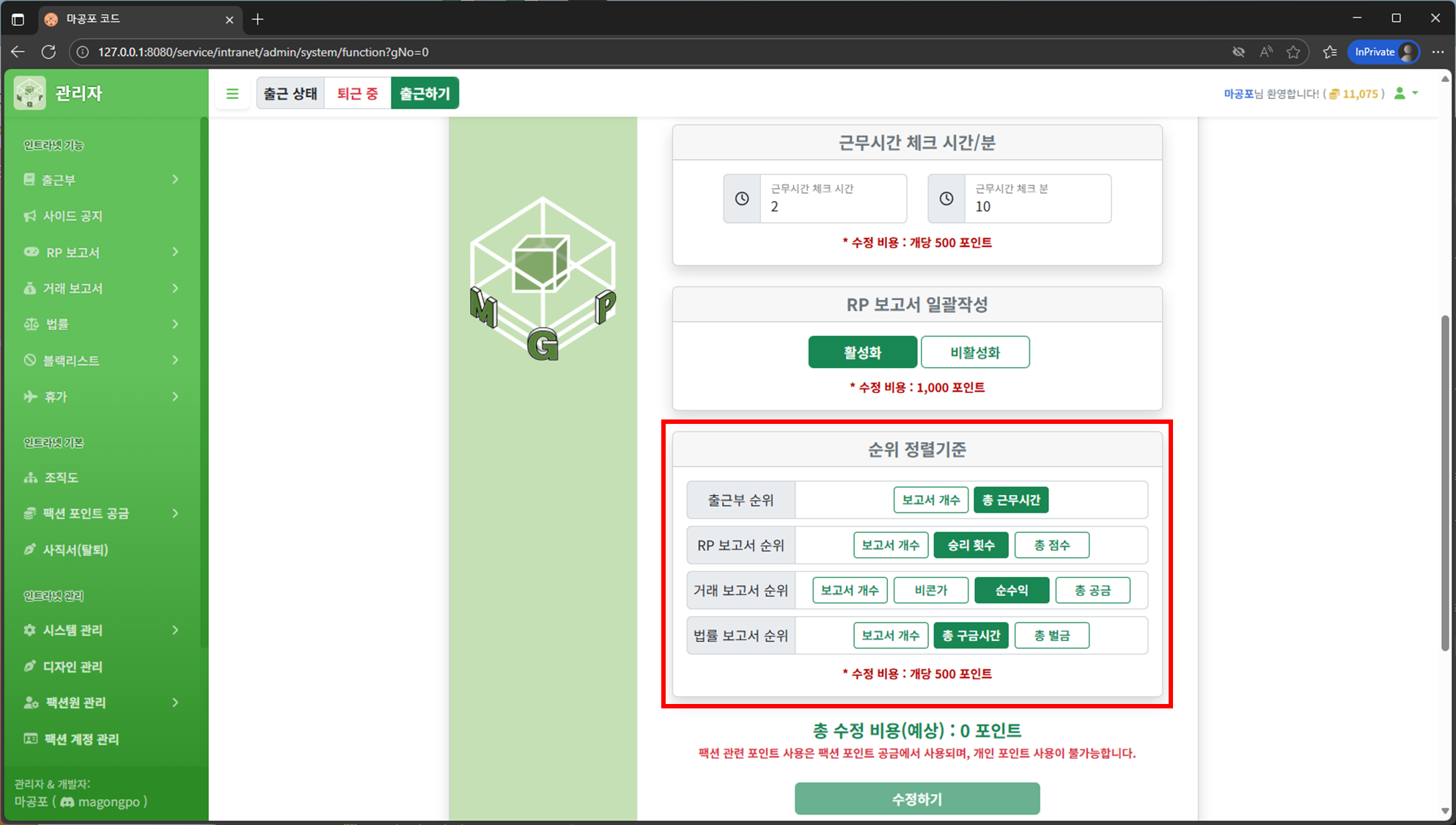This screenshot has height=825, width=1456.
Task: Choose 총 근무시간 for 출근부 순위
Action: tap(1011, 500)
